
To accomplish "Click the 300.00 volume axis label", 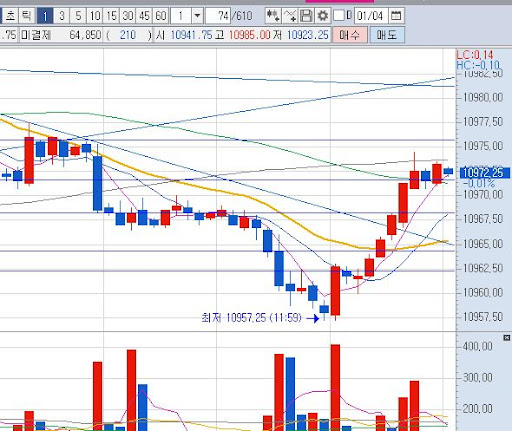I will [477, 378].
